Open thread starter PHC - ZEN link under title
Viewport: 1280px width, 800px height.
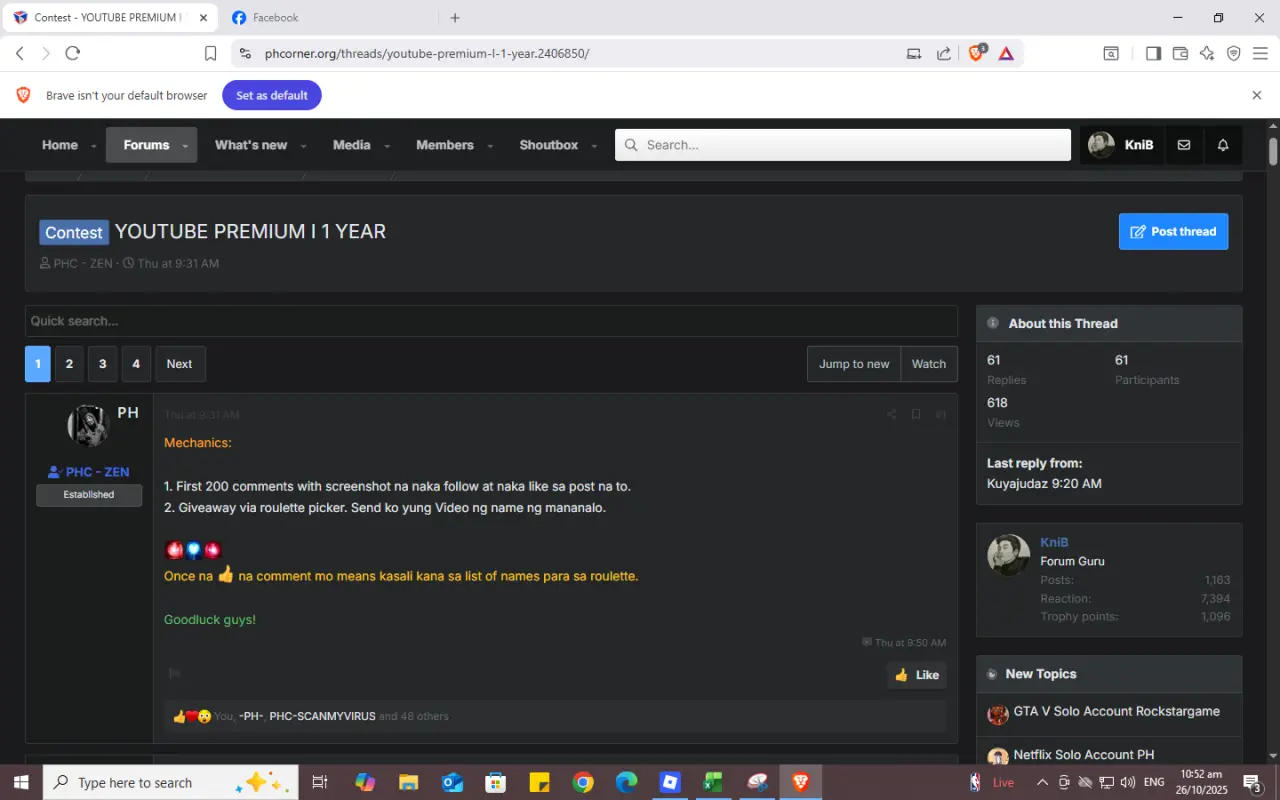83,264
